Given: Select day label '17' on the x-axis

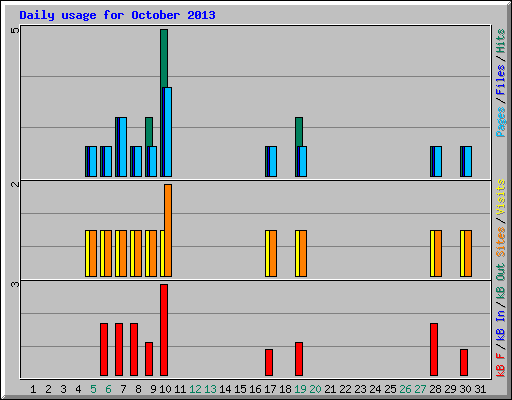Looking at the screenshot, I should coord(270,389).
